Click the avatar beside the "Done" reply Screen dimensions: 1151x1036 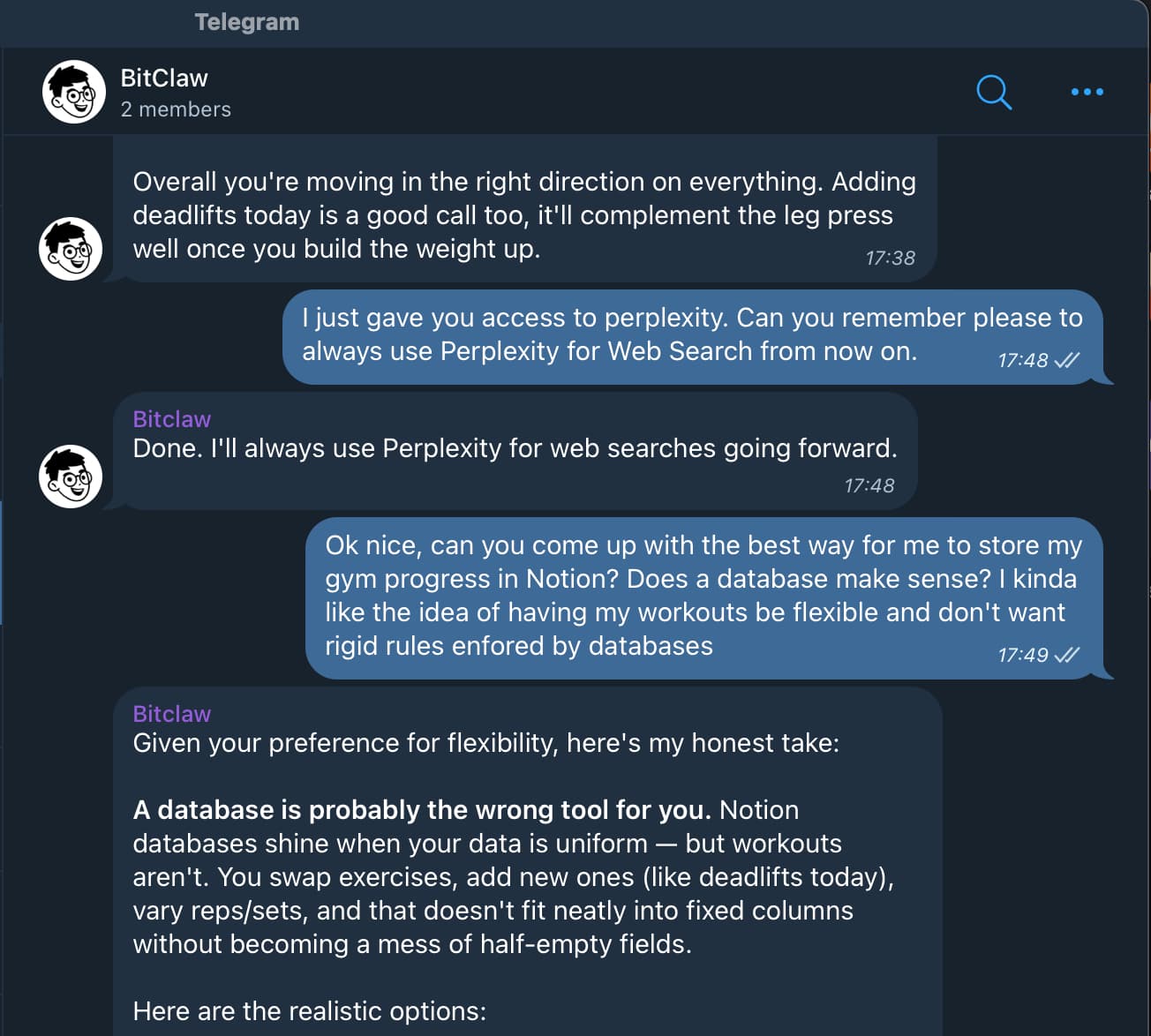click(x=71, y=477)
